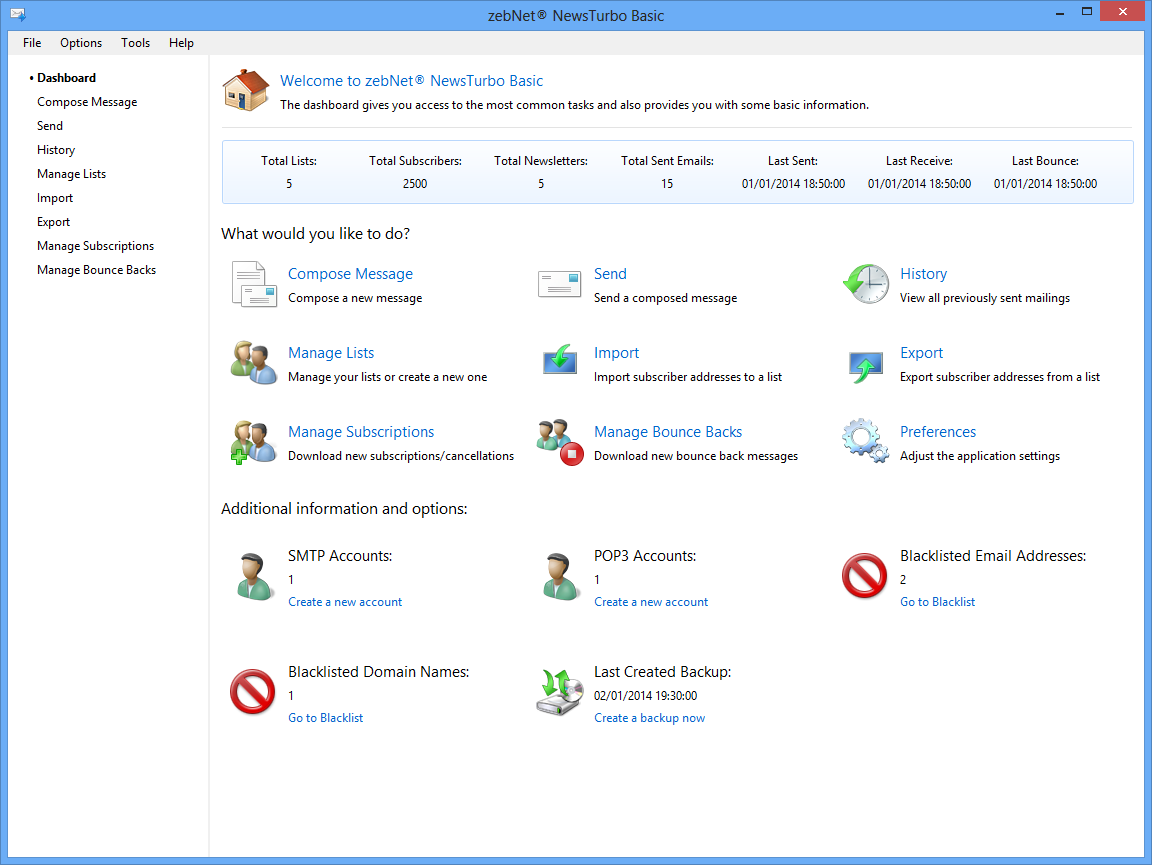The height and width of the screenshot is (865, 1152).
Task: Go to Blacklist under Blacklisted Email Addresses
Action: (x=937, y=602)
